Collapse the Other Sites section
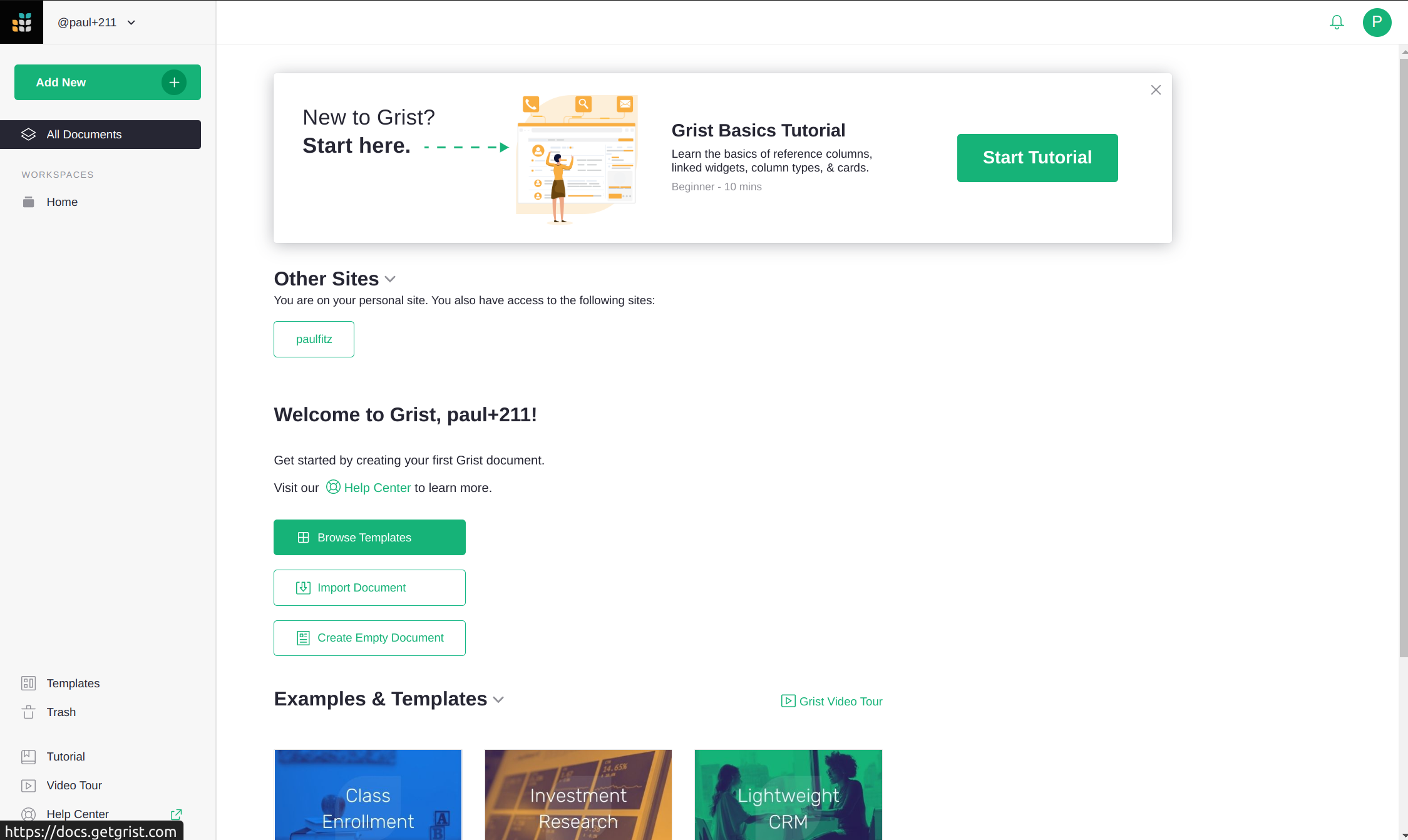Screen dimensions: 1408x840 [390, 279]
